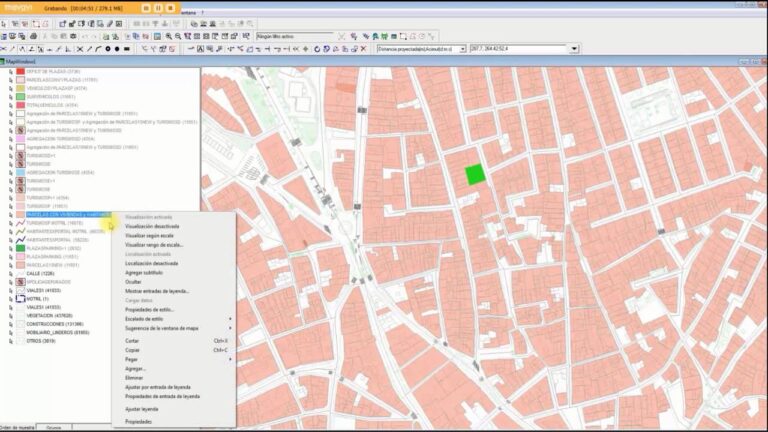Choose 'Propiedades de entrada de leyenda'

[162, 397]
